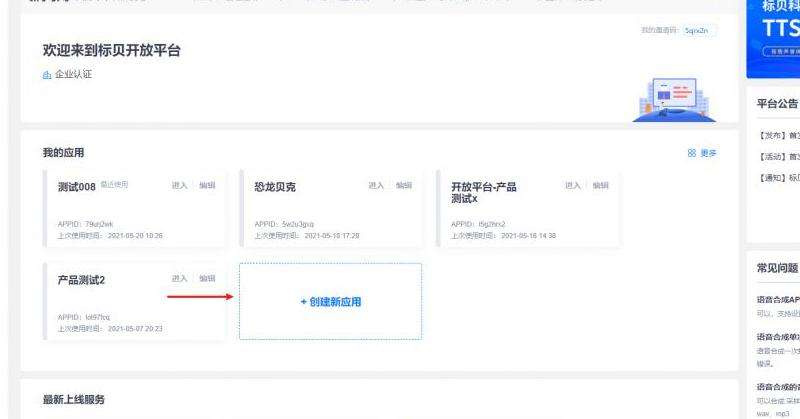Viewport: 800px width, 419px height.
Task: Click the 欢迎来到标贝开放平台 heading
Action: [x=111, y=51]
